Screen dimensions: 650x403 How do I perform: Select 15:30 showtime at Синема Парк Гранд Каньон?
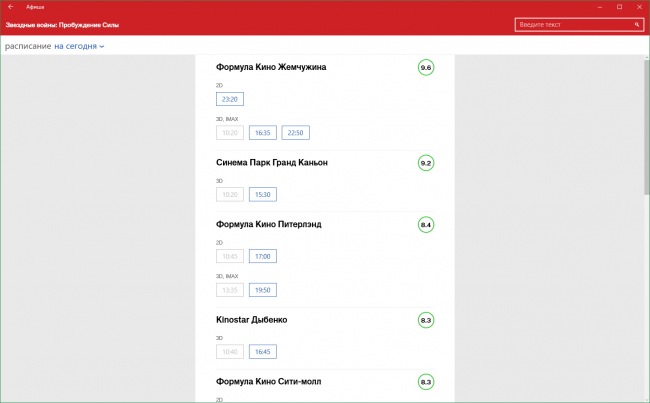[x=262, y=194]
